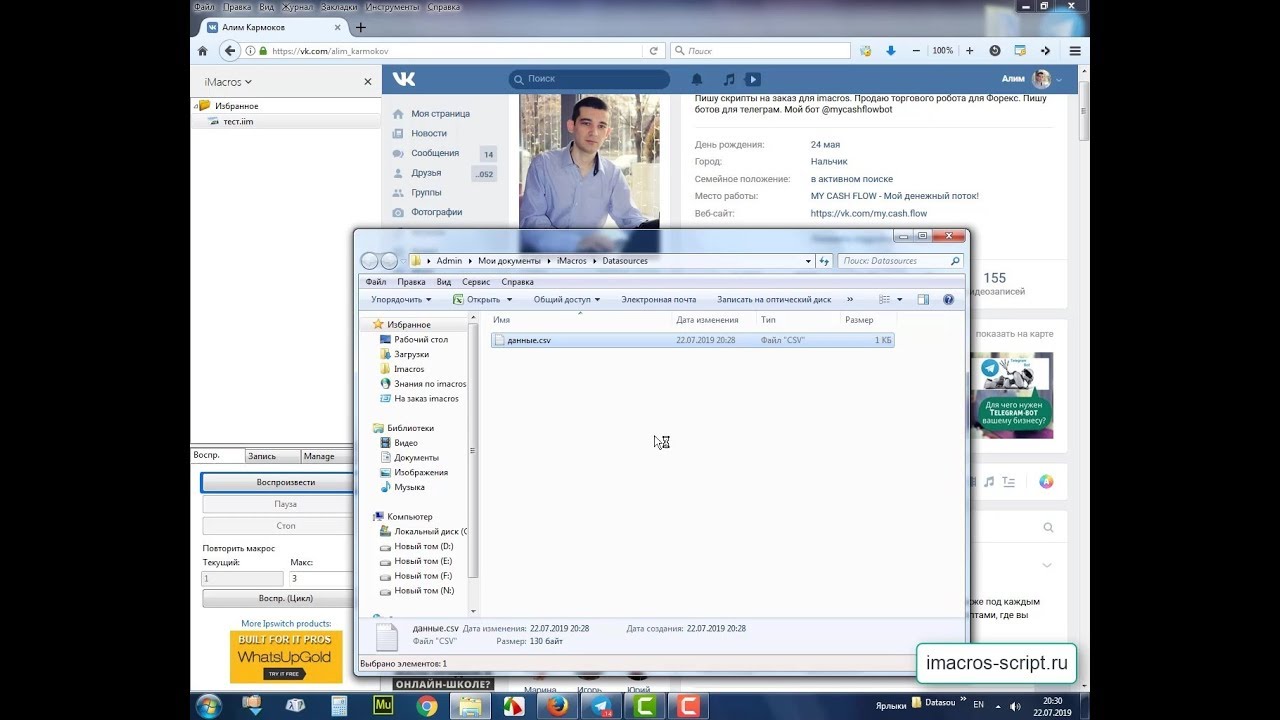Image resolution: width=1280 pixels, height=720 pixels.
Task: Click the Стоп button
Action: 278,525
